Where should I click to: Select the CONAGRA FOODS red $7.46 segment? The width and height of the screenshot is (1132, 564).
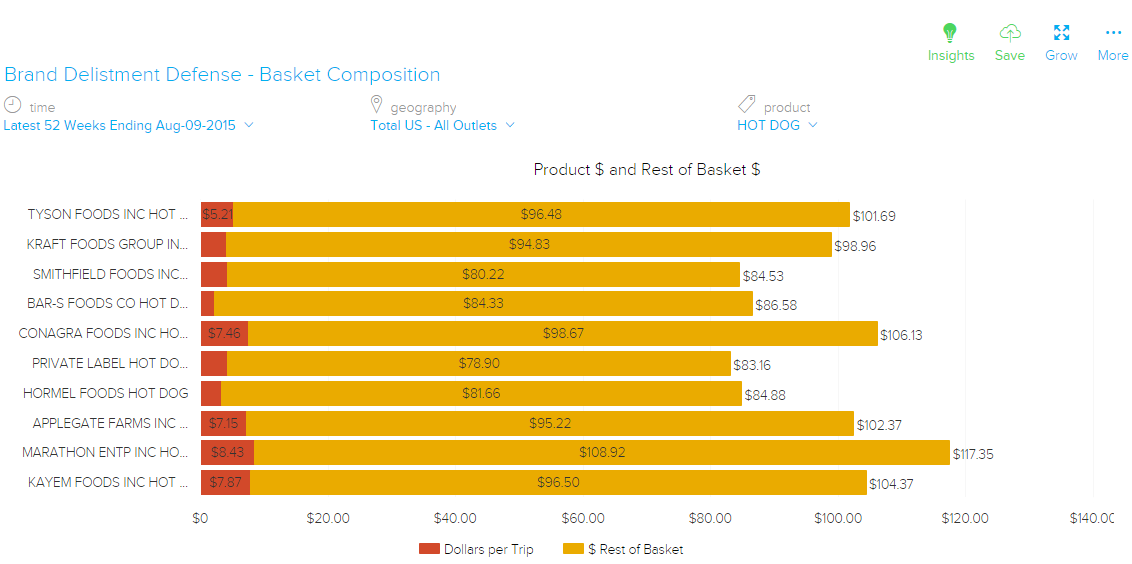tap(224, 334)
